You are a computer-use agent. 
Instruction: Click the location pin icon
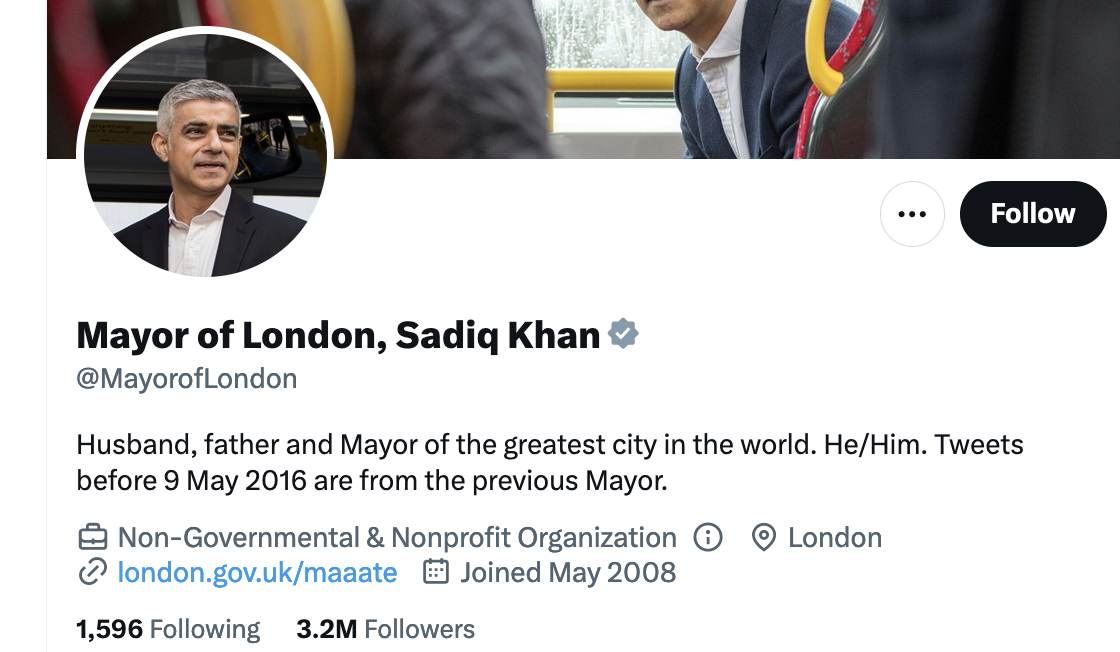click(764, 538)
